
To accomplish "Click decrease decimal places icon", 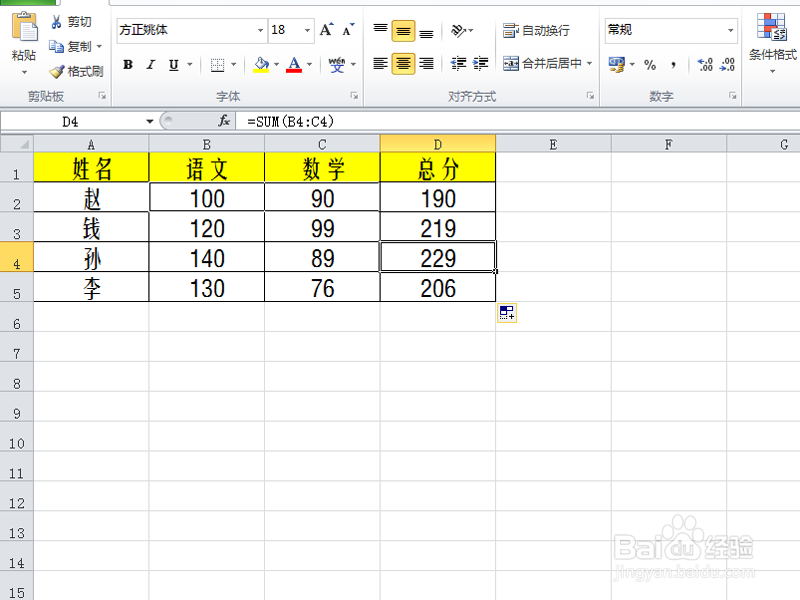I will [x=727, y=65].
